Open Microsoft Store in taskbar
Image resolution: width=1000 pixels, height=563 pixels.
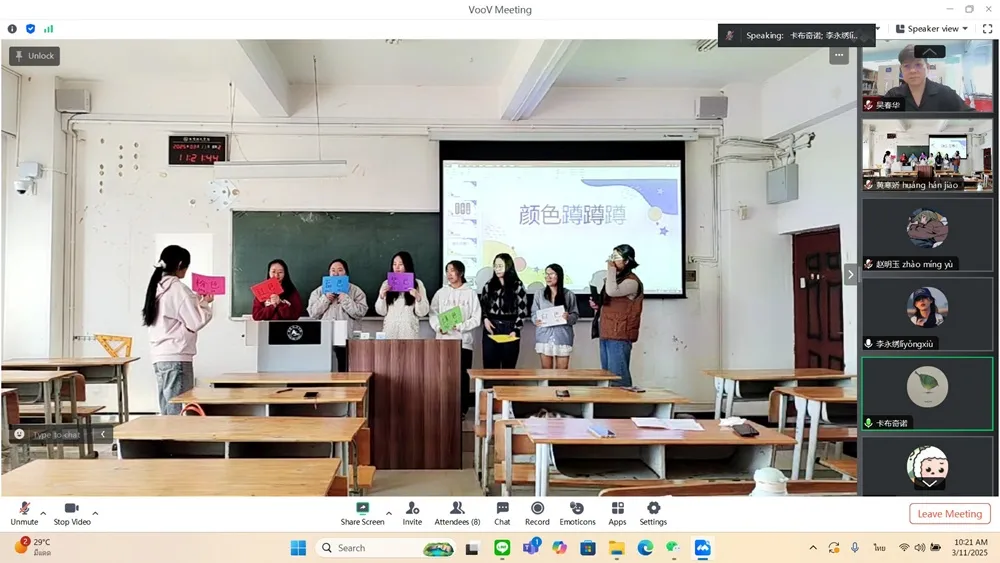588,548
